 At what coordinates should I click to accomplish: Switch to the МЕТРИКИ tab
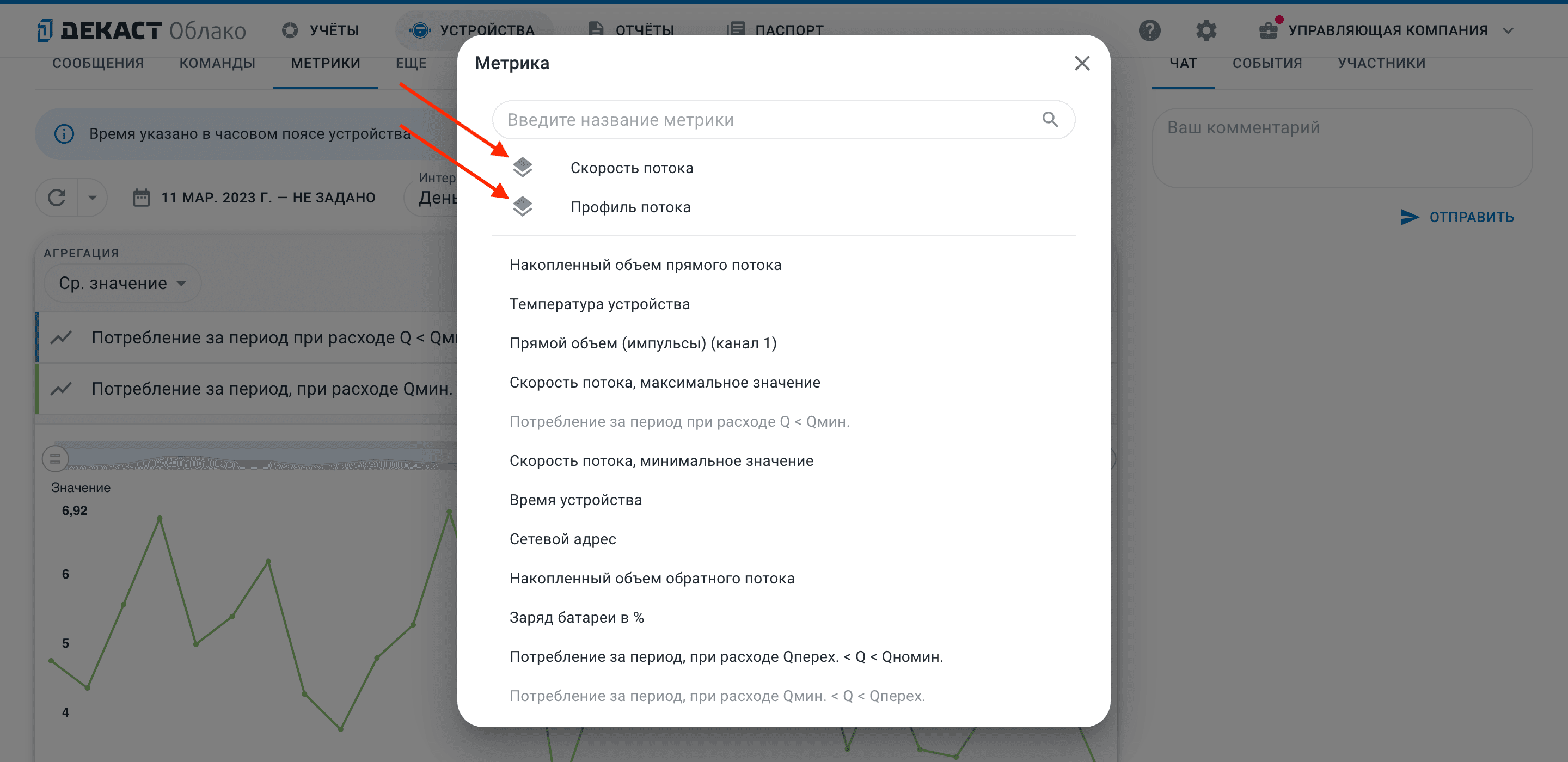click(326, 63)
